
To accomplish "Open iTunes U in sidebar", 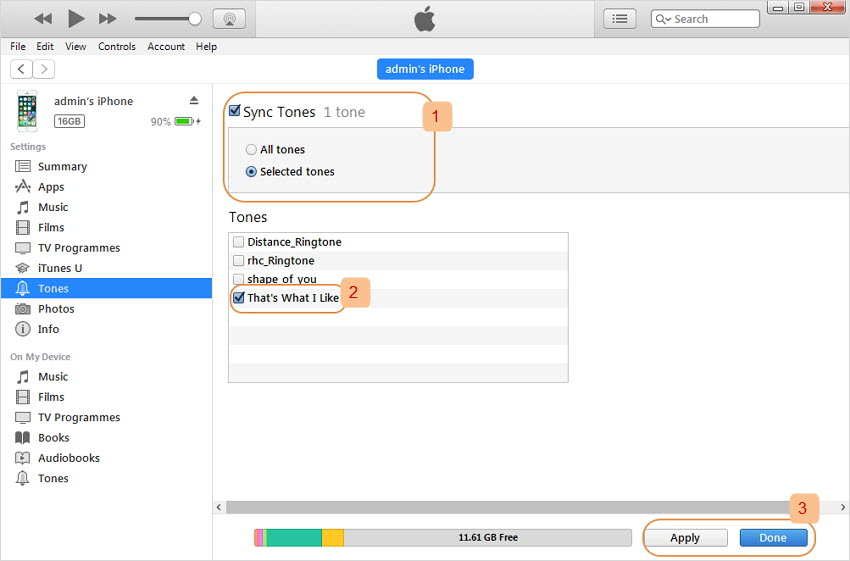I will [106, 268].
